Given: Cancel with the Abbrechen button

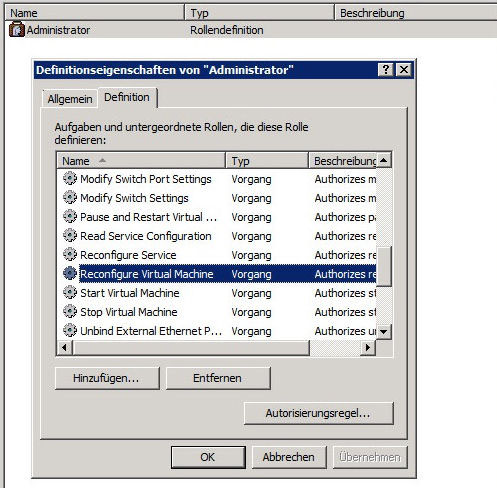Looking at the screenshot, I should (x=289, y=457).
